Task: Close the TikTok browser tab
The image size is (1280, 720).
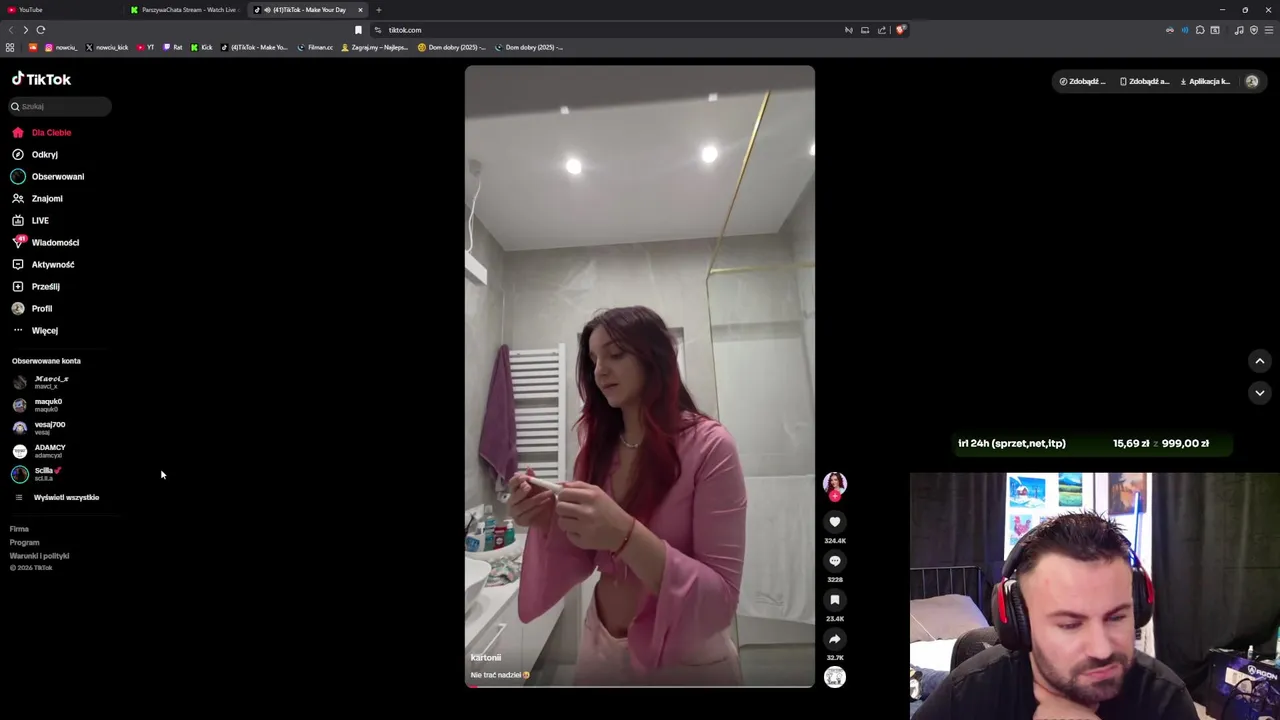Action: [360, 10]
